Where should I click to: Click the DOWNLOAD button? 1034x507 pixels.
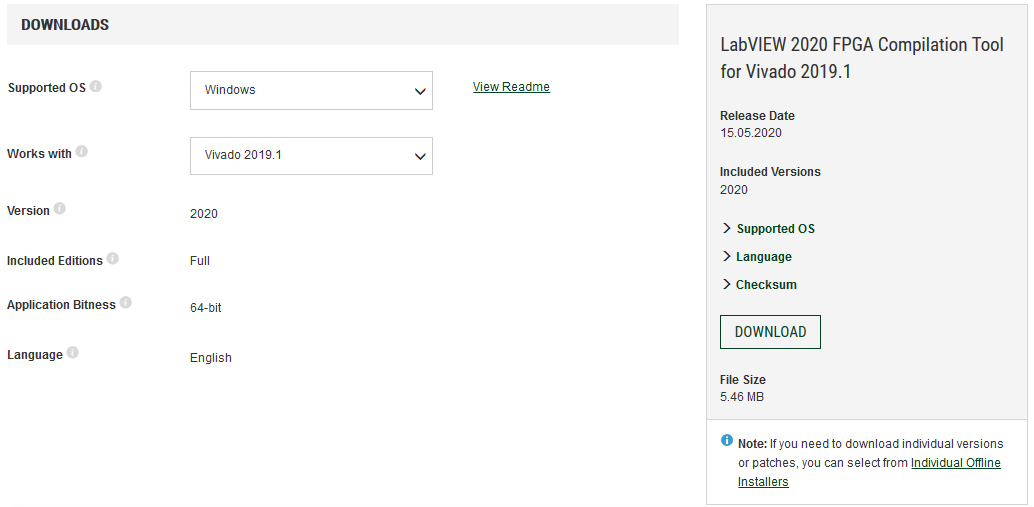click(770, 332)
